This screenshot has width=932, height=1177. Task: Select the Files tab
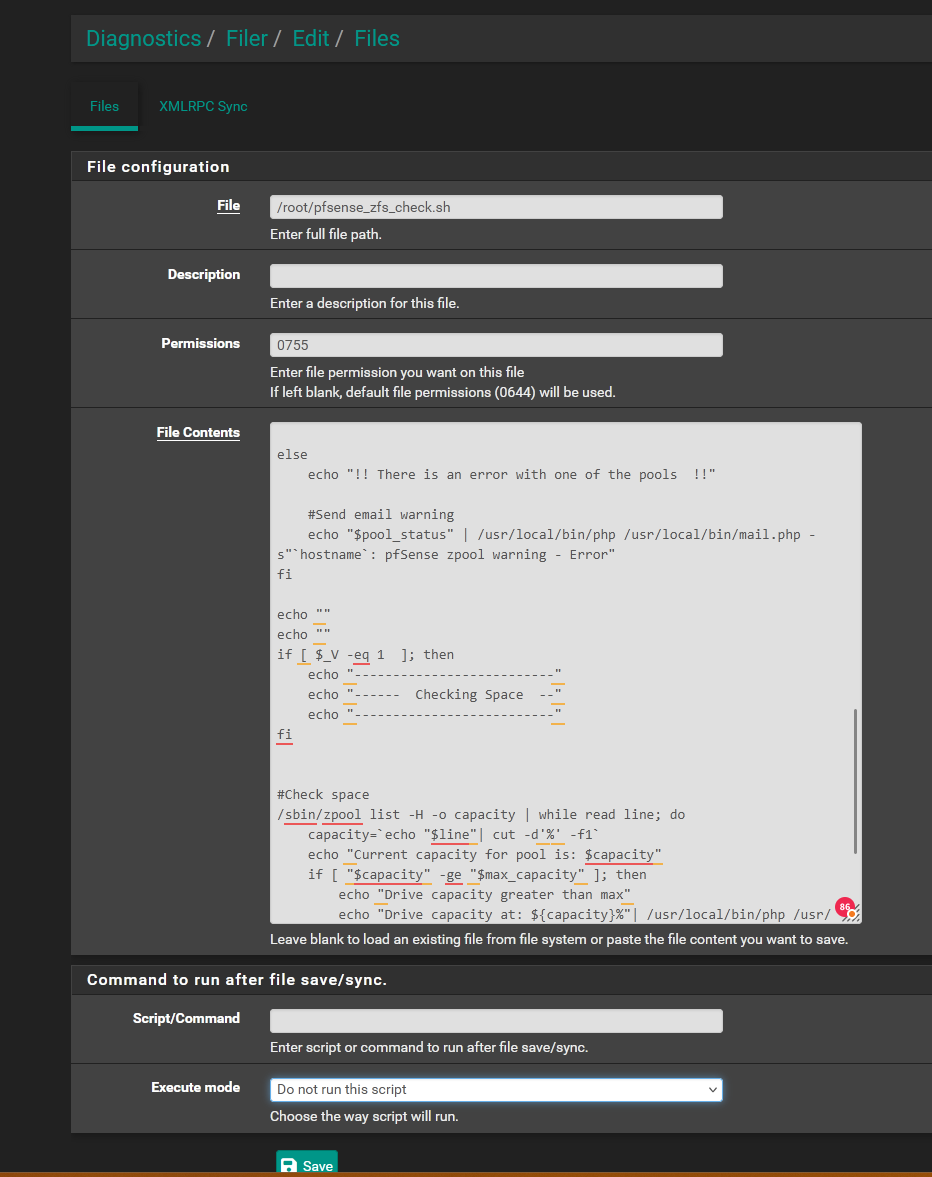104,107
